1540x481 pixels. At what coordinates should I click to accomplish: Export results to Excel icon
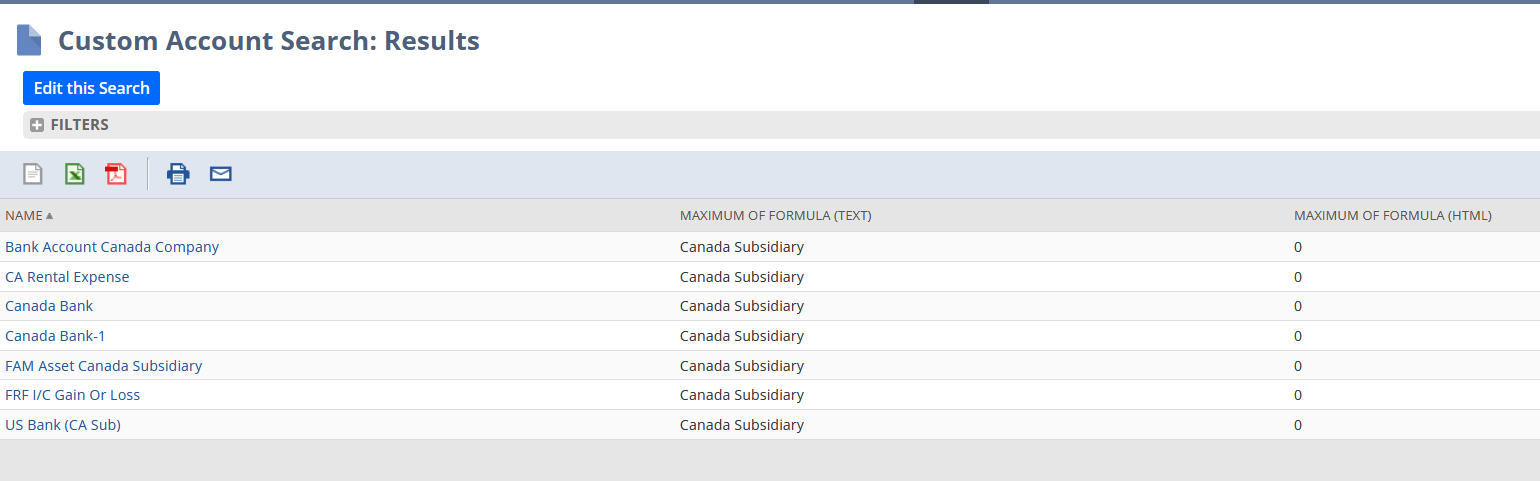pyautogui.click(x=75, y=174)
